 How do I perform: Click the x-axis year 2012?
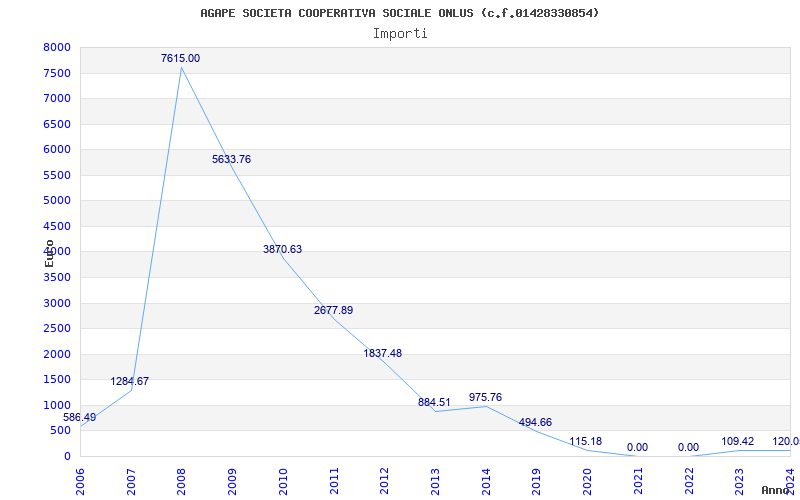tap(385, 482)
